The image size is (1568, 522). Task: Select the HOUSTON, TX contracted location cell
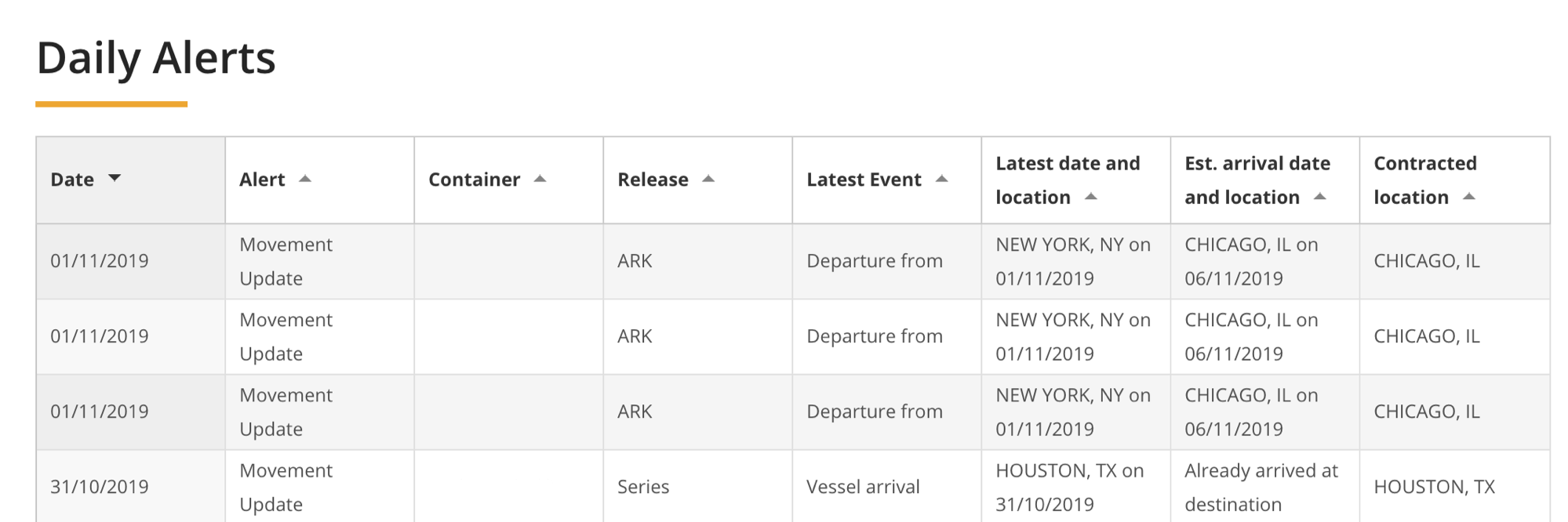[x=1434, y=487]
